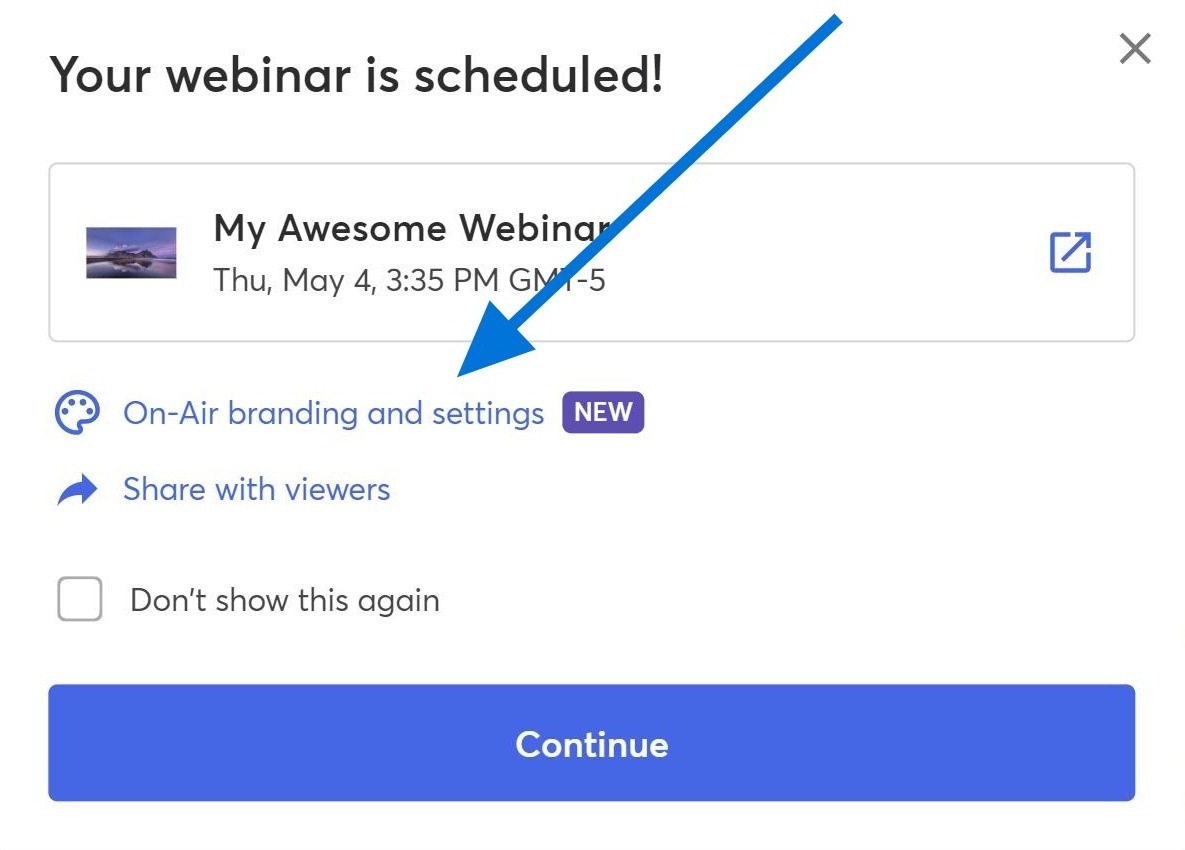1185x850 pixels.
Task: Confirm with the Continue button
Action: click(x=592, y=743)
